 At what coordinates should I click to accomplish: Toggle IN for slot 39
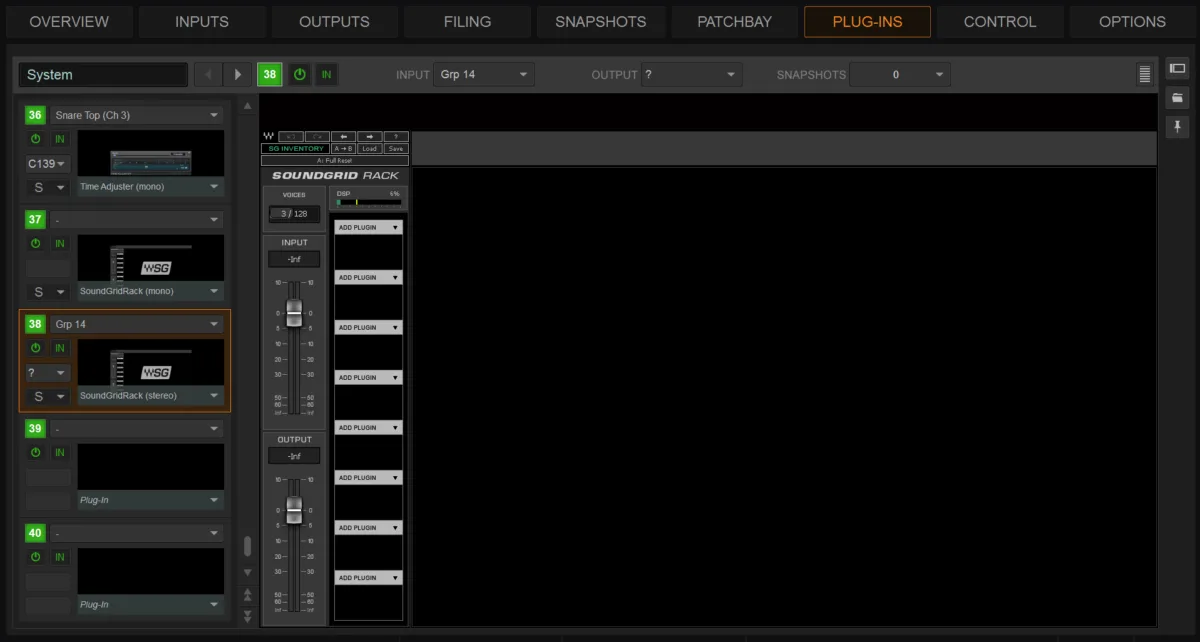pos(60,452)
